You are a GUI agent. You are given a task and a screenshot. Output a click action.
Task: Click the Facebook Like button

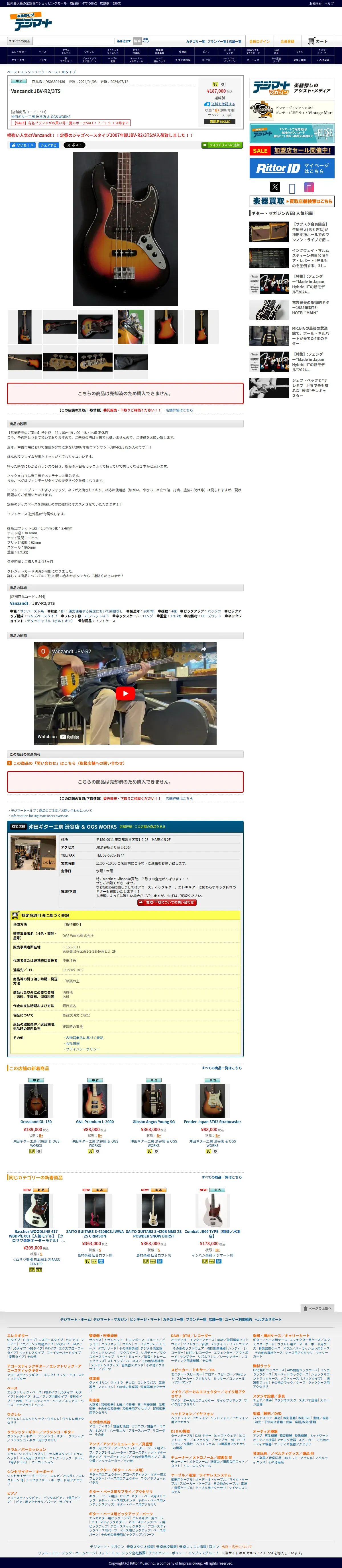pyautogui.click(x=22, y=145)
